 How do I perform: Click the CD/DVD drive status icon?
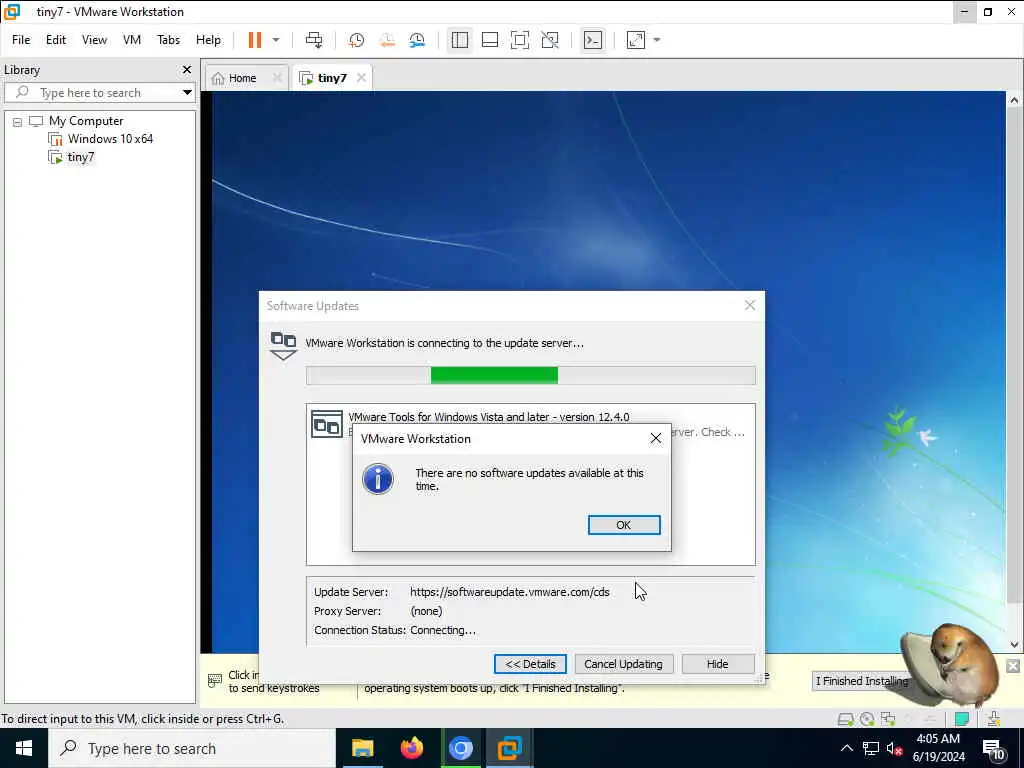pos(867,719)
